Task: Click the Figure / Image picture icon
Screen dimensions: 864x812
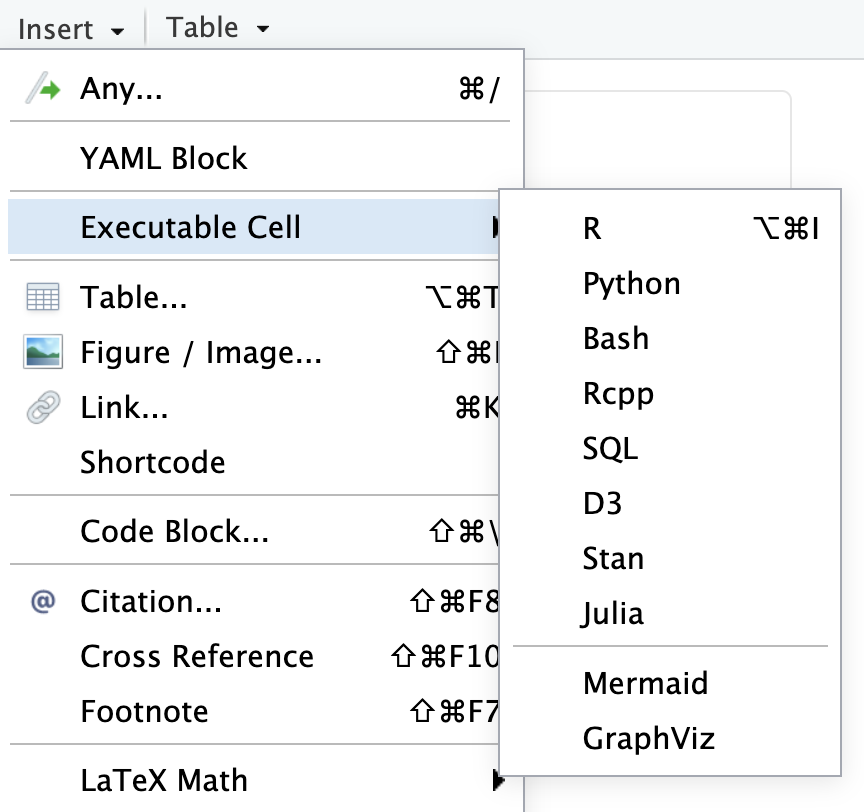Action: 43,353
